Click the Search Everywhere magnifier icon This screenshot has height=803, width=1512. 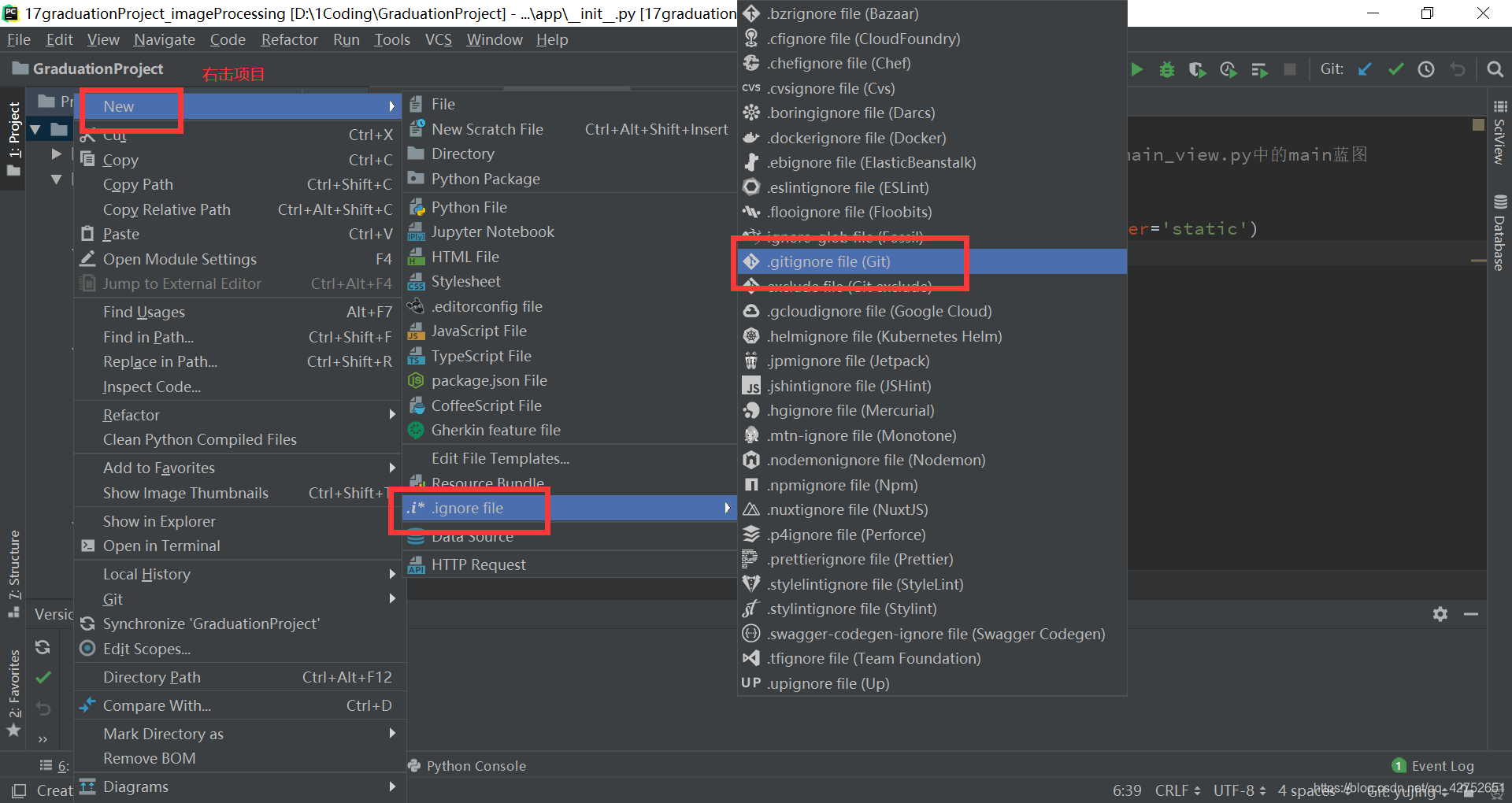[1495, 69]
